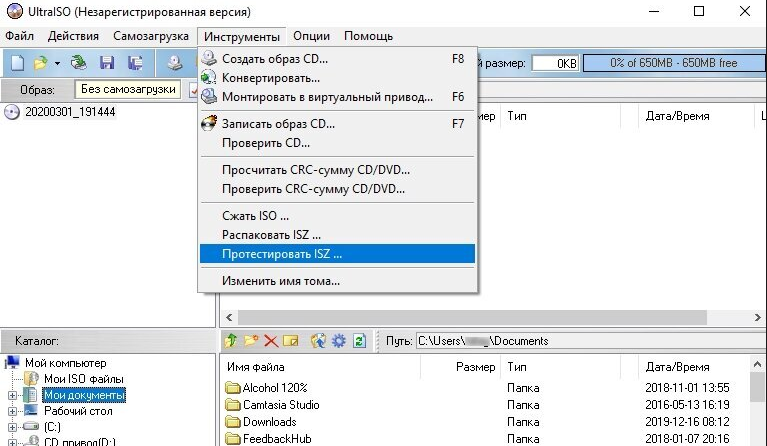Image resolution: width=767 pixels, height=446 pixels.
Task: Click the blue gear settings icon
Action: tap(338, 341)
